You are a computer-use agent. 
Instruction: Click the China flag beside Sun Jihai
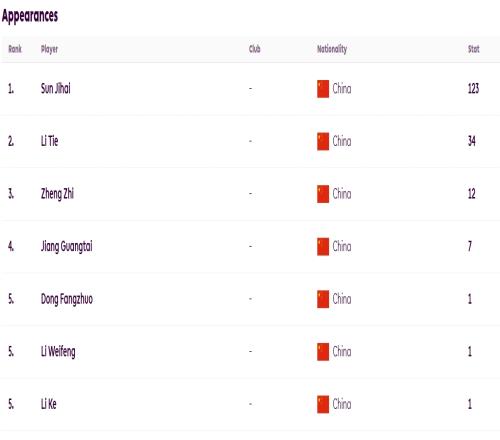[x=323, y=89]
